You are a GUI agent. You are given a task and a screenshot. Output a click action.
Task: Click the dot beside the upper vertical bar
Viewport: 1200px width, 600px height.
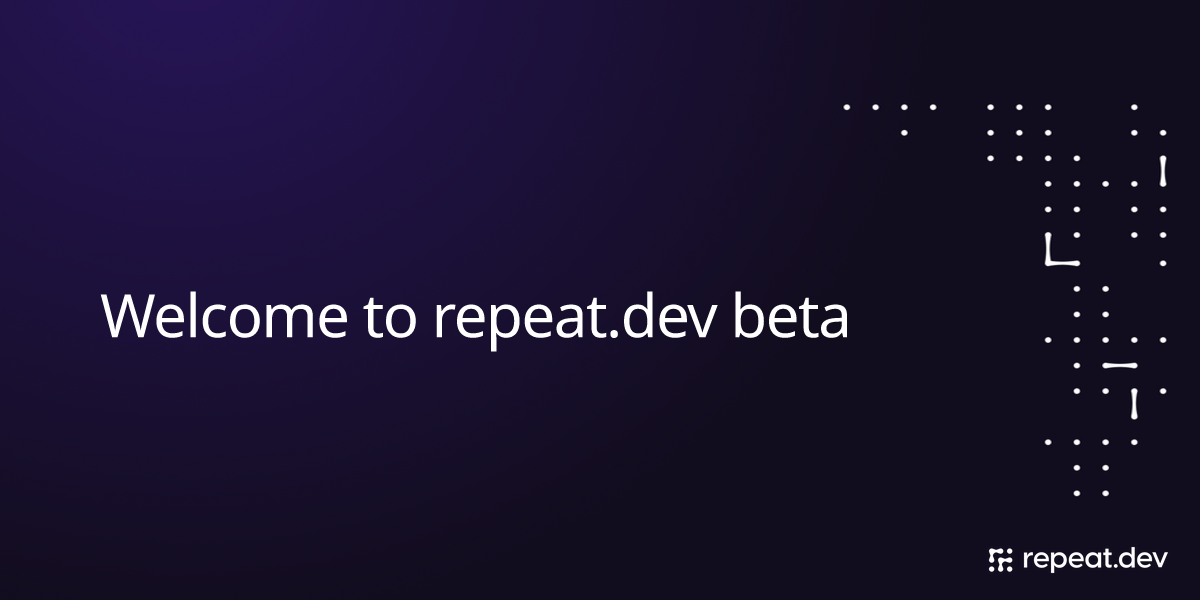1134,183
